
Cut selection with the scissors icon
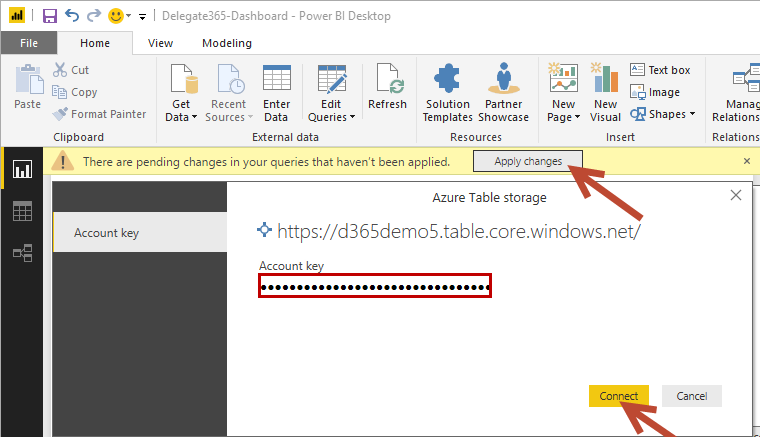pyautogui.click(x=71, y=70)
